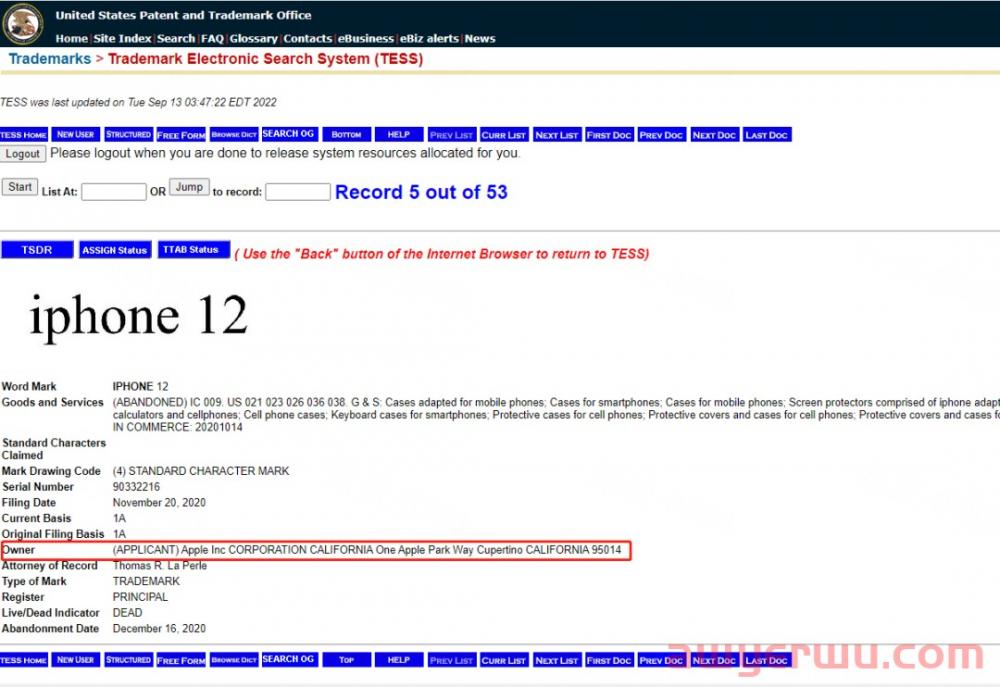Select the Type of Mark value 'TRADEMARK'
Image resolution: width=1000 pixels, height=687 pixels.
tap(146, 581)
